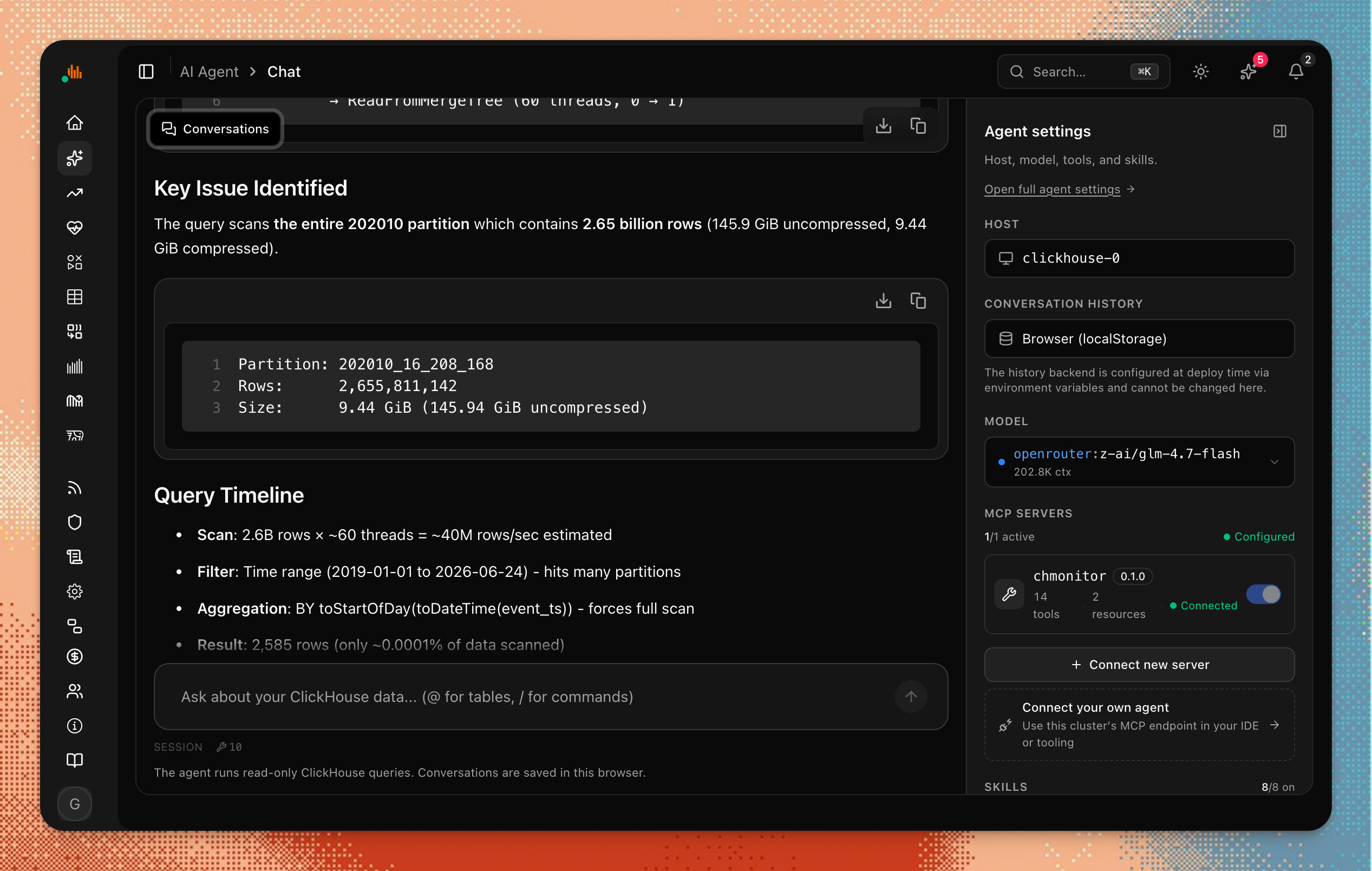Open notifications bell with badge 2
Screen dimensions: 1372x871
(1296, 72)
